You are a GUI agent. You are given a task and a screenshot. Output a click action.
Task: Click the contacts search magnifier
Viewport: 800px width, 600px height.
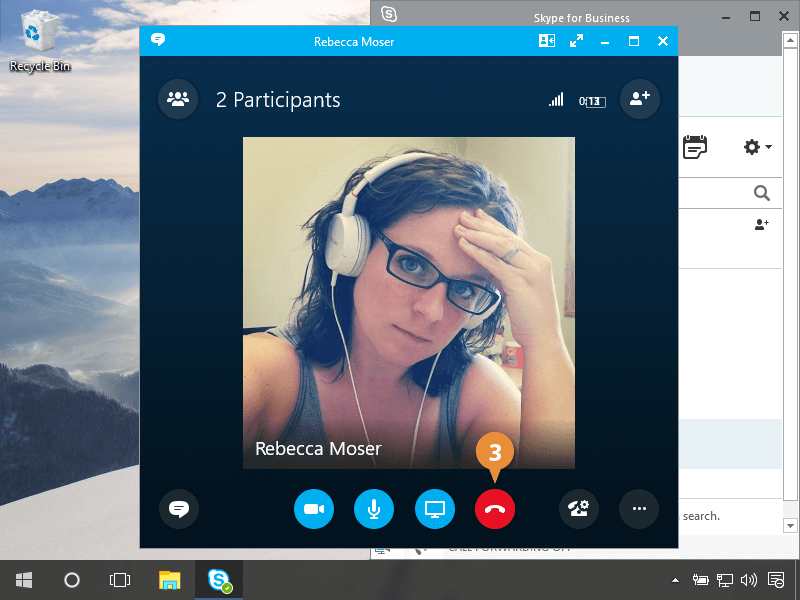point(762,193)
